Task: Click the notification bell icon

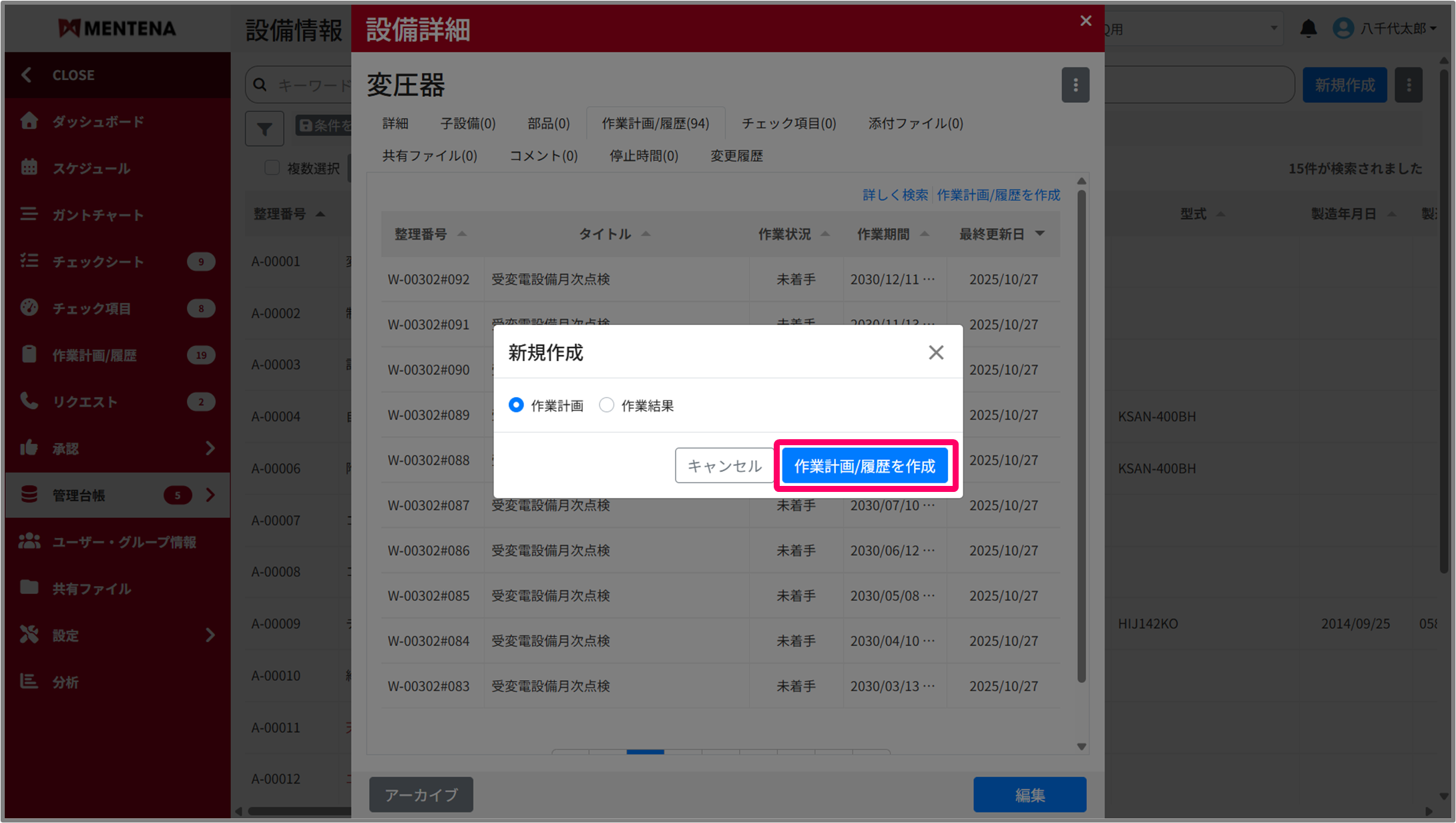Action: point(1308,28)
